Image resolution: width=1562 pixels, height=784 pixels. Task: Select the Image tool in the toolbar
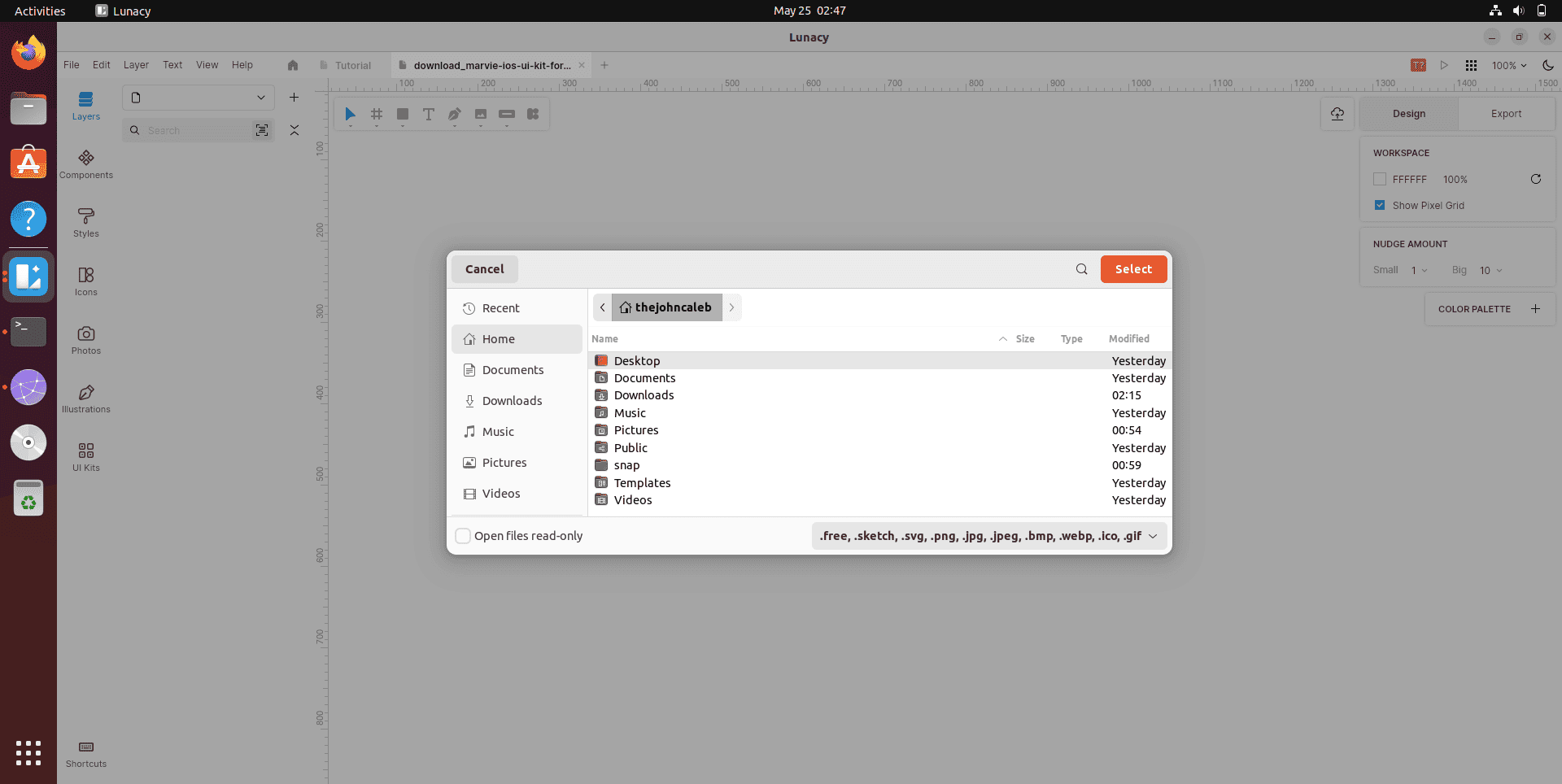click(481, 114)
